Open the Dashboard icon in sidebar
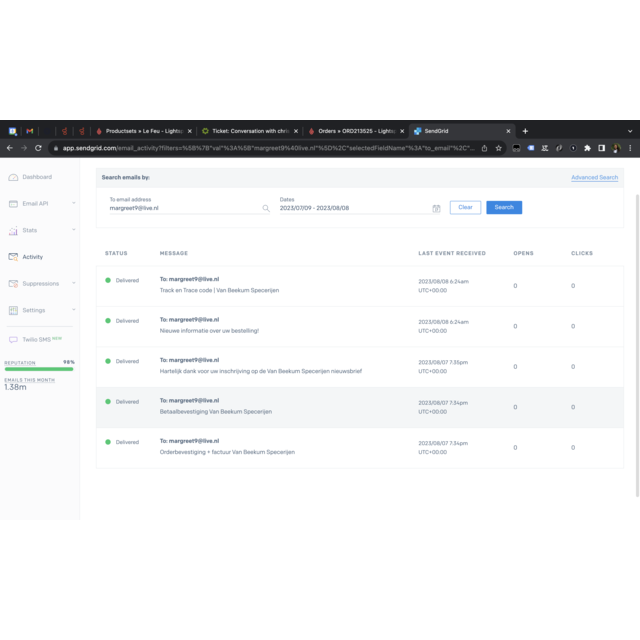The image size is (640, 640). [x=13, y=177]
